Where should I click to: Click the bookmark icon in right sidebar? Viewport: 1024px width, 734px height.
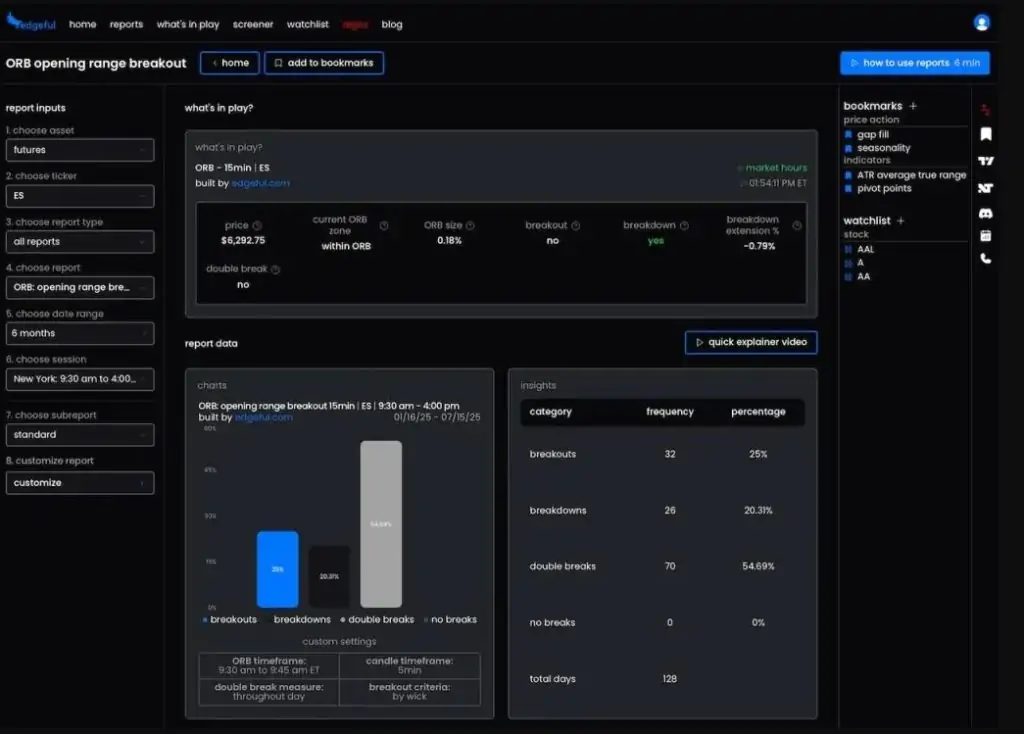click(x=985, y=134)
